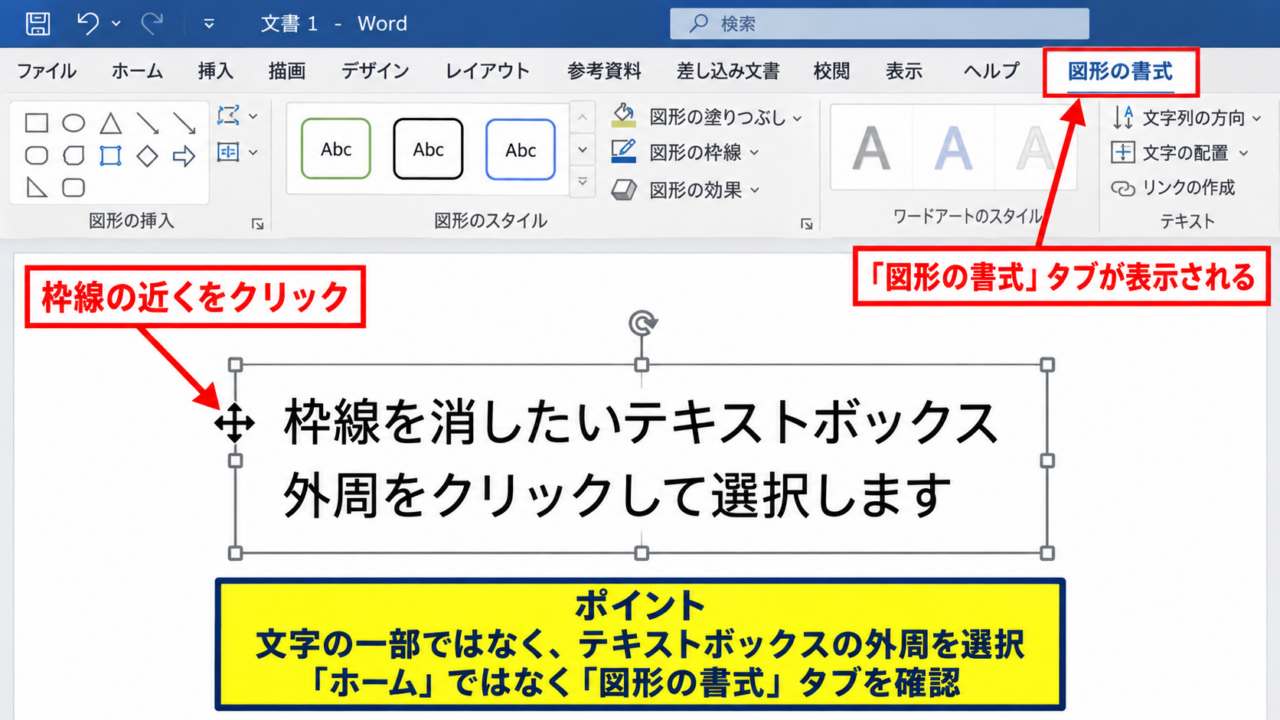Select the diamond shape
Screen dimensions: 1280x720
147,155
